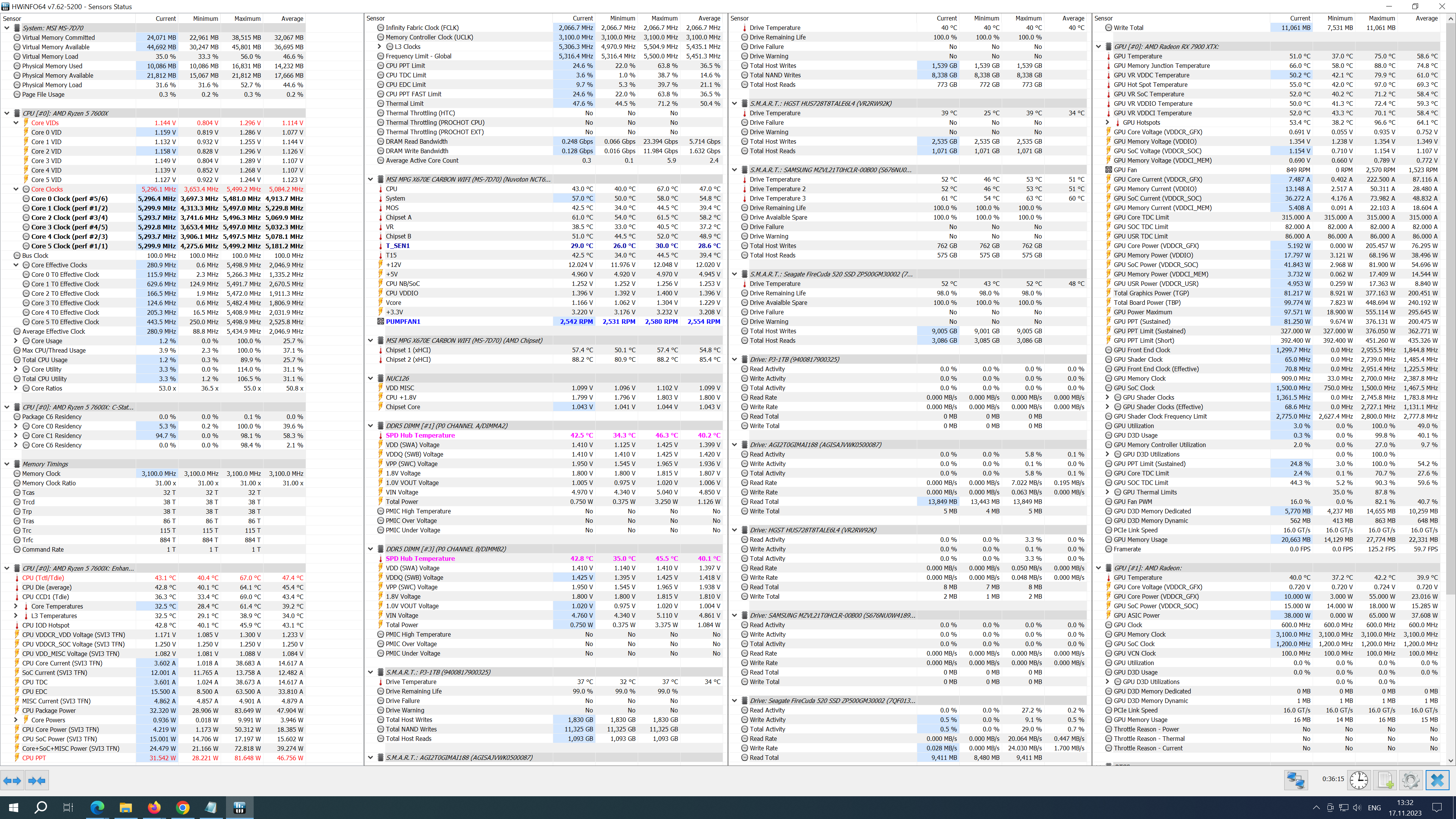Select the PUMPFAN1 sensor row
This screenshot has width=1456, height=819.
(402, 322)
